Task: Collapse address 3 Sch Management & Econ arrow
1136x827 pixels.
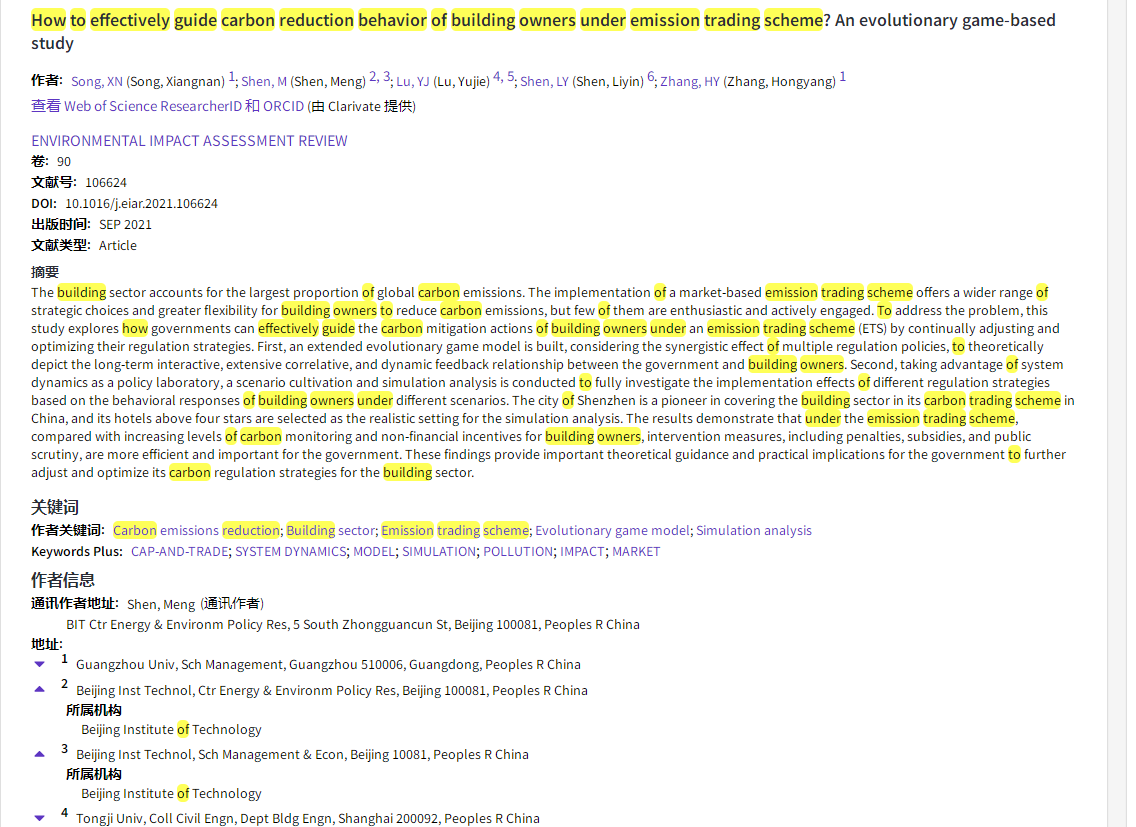Action: (39, 753)
